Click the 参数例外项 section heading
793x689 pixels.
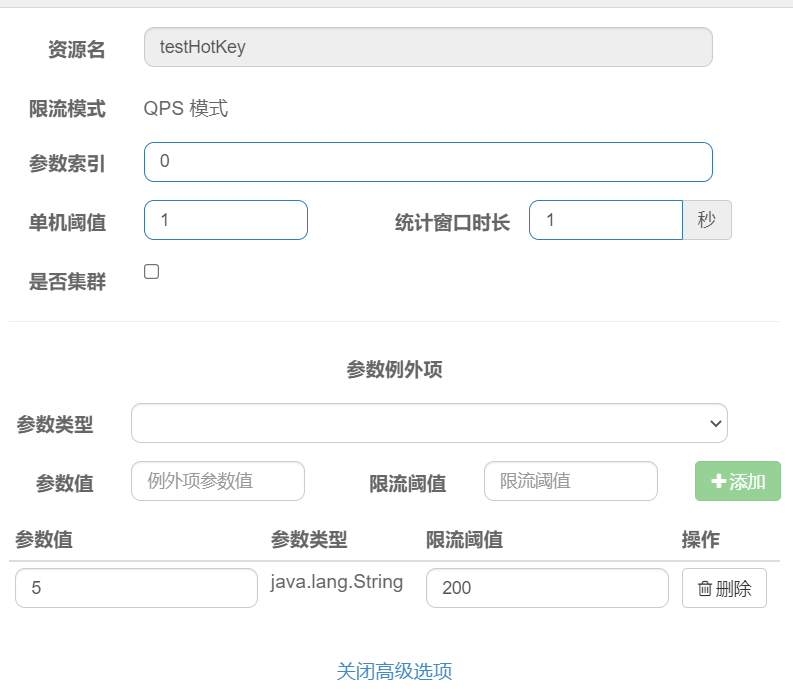394,369
